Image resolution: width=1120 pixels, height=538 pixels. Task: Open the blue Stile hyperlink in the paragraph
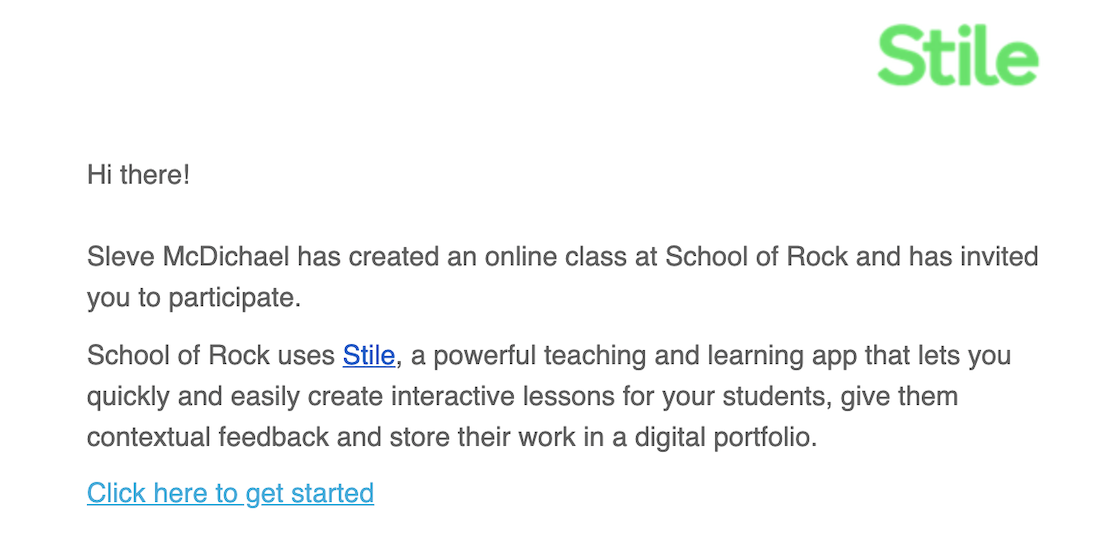[369, 355]
